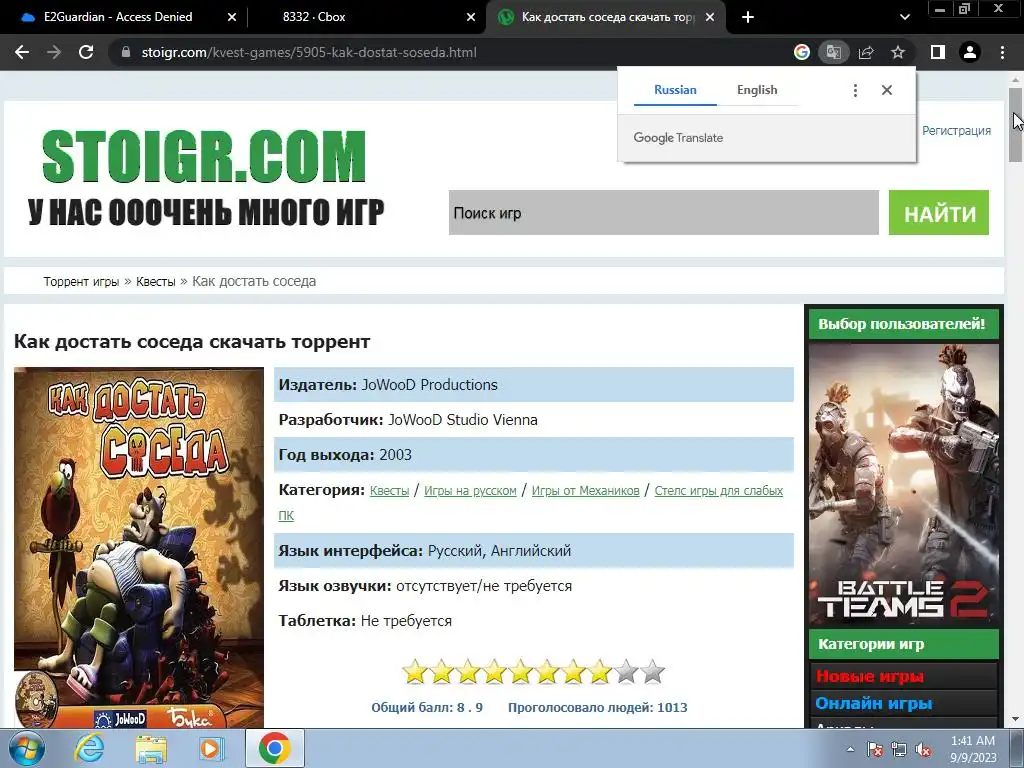Click the padlock site info icon
Image resolution: width=1024 pixels, height=768 pixels.
(x=126, y=52)
